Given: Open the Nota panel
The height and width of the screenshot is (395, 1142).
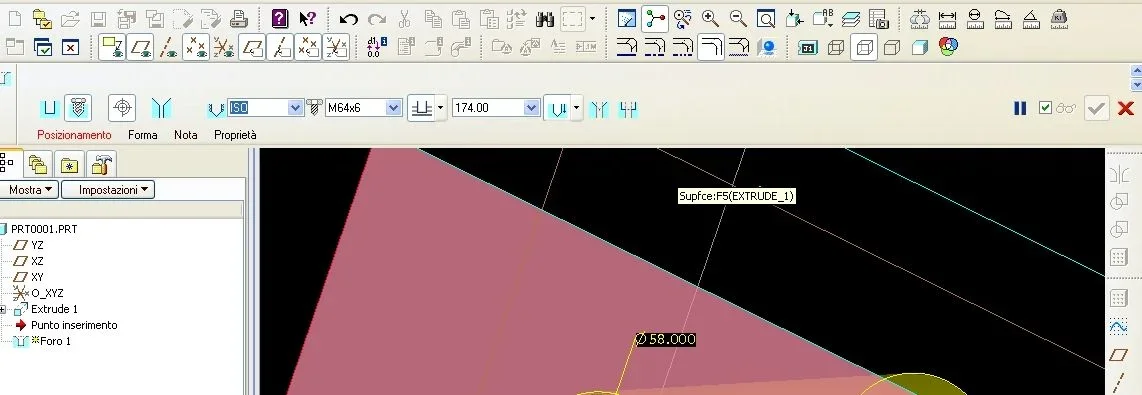Looking at the screenshot, I should [186, 135].
